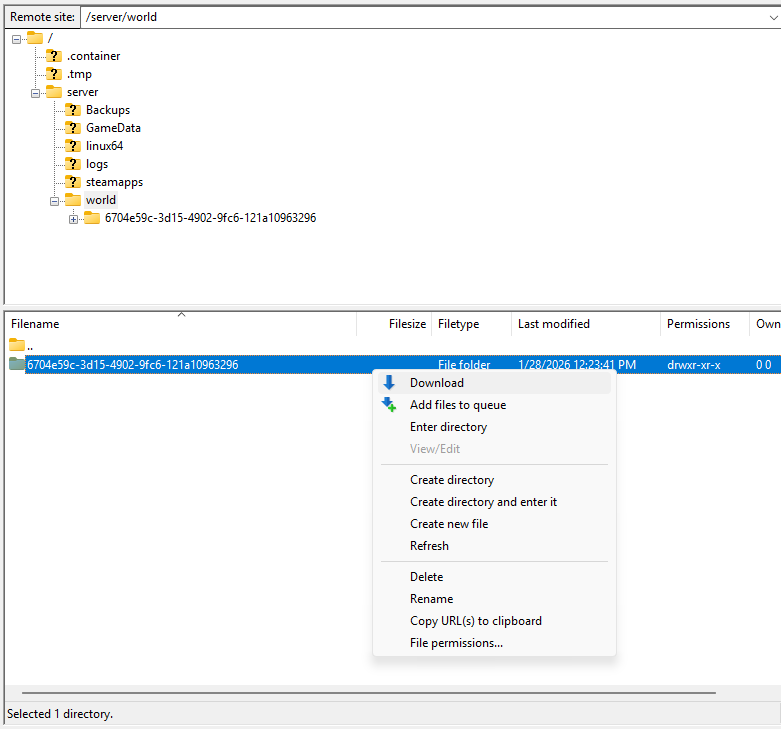Click the steamapps folder icon
The height and width of the screenshot is (729, 781).
point(73,182)
